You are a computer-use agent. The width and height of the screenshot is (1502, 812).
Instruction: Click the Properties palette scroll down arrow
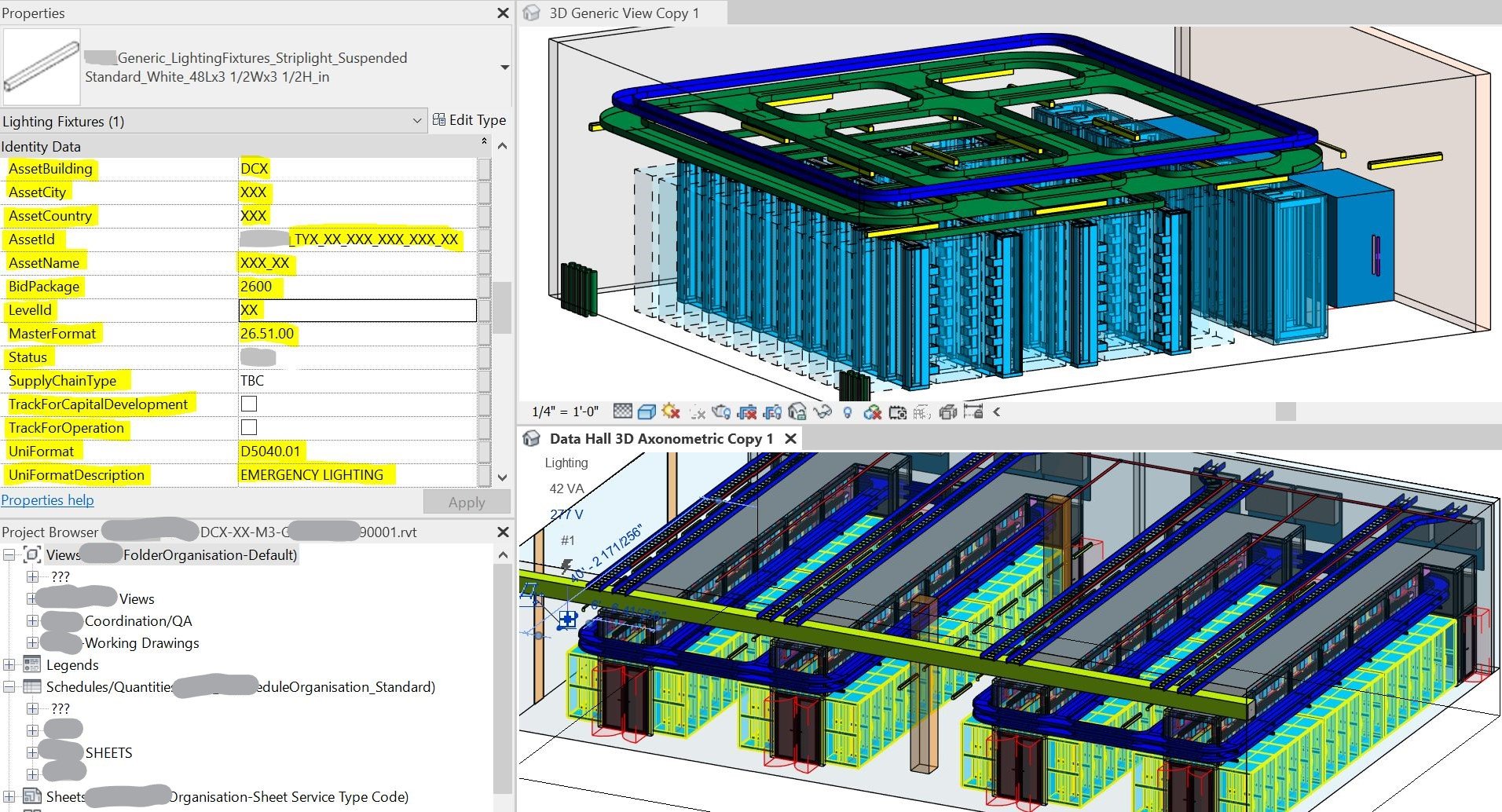502,477
